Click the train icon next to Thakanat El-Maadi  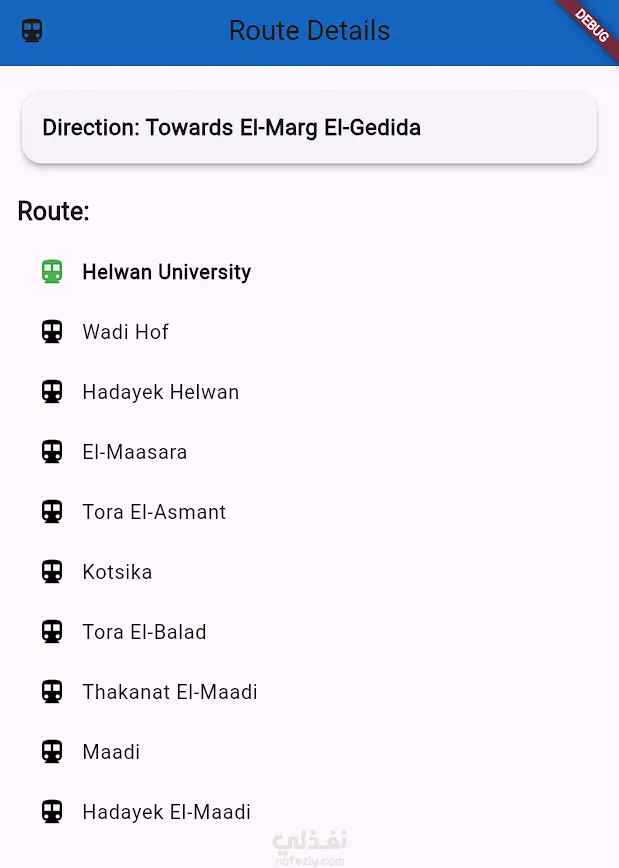pos(51,691)
